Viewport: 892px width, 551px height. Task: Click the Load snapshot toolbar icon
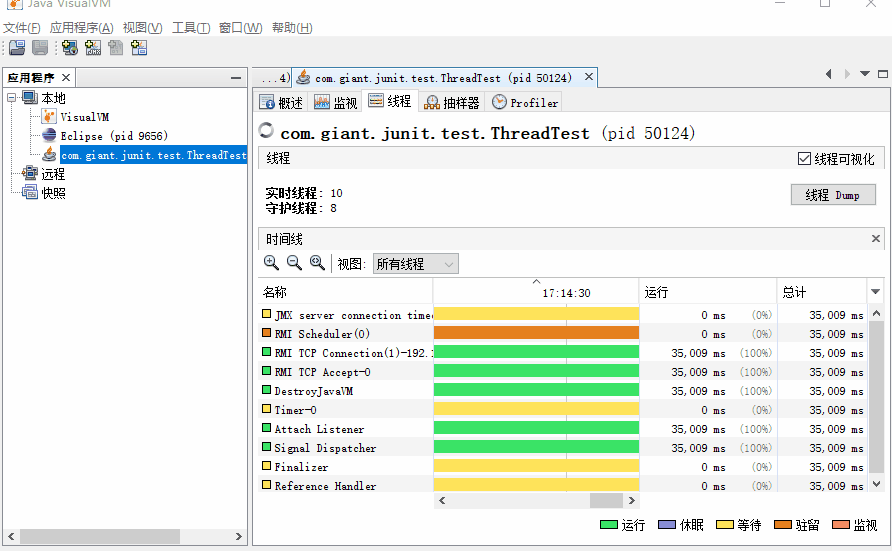pyautogui.click(x=17, y=48)
